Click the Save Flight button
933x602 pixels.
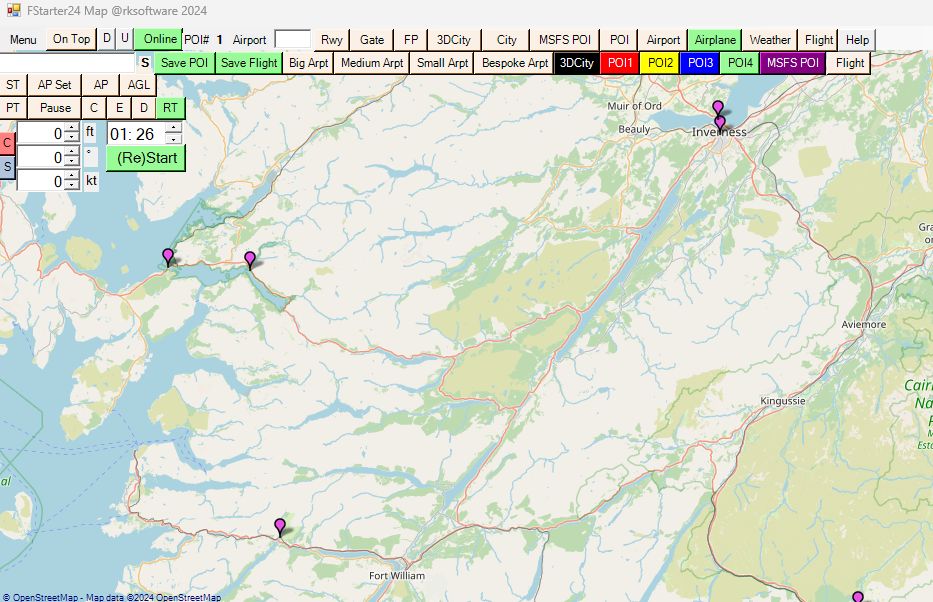(249, 63)
